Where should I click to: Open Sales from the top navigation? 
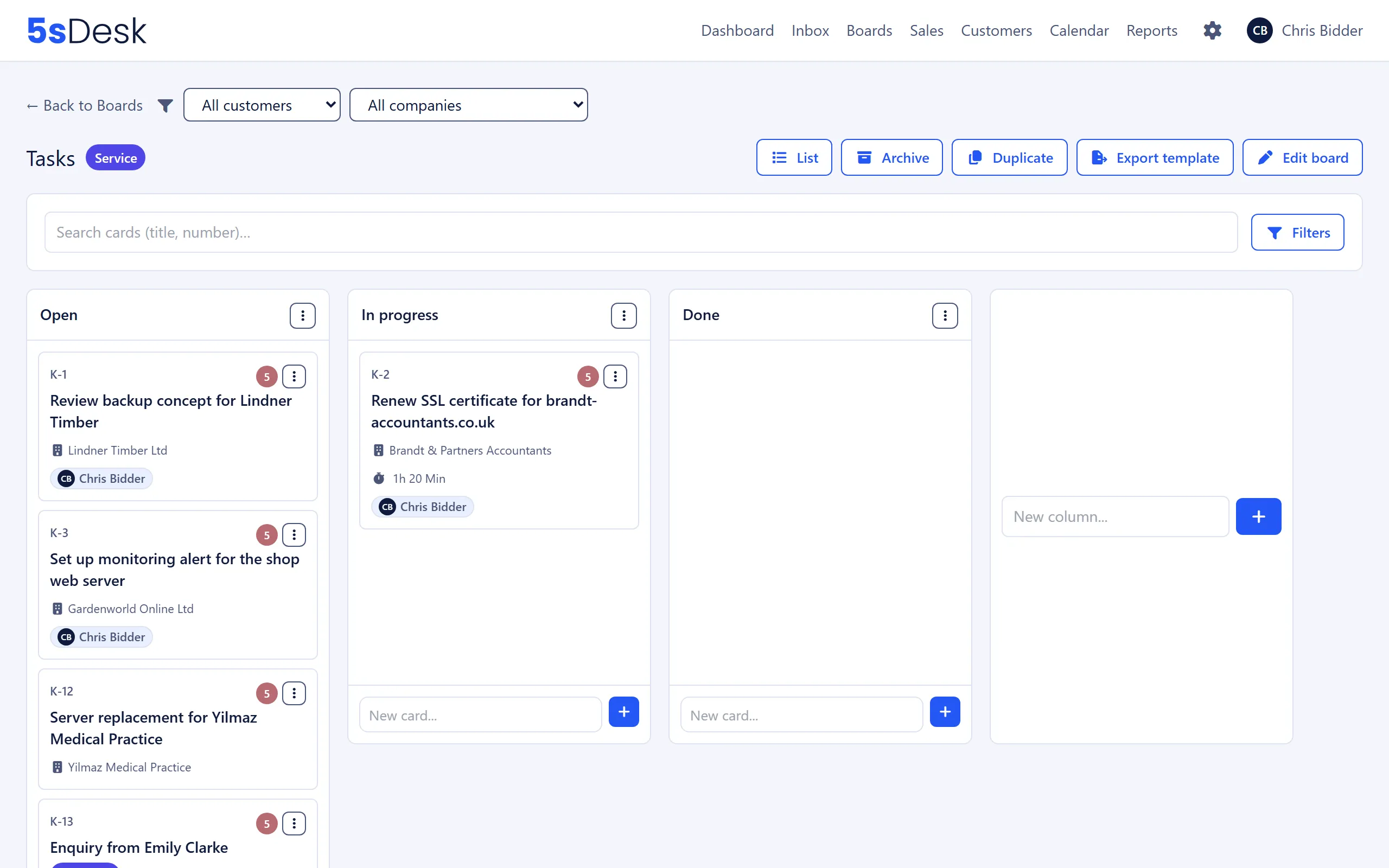click(x=926, y=30)
